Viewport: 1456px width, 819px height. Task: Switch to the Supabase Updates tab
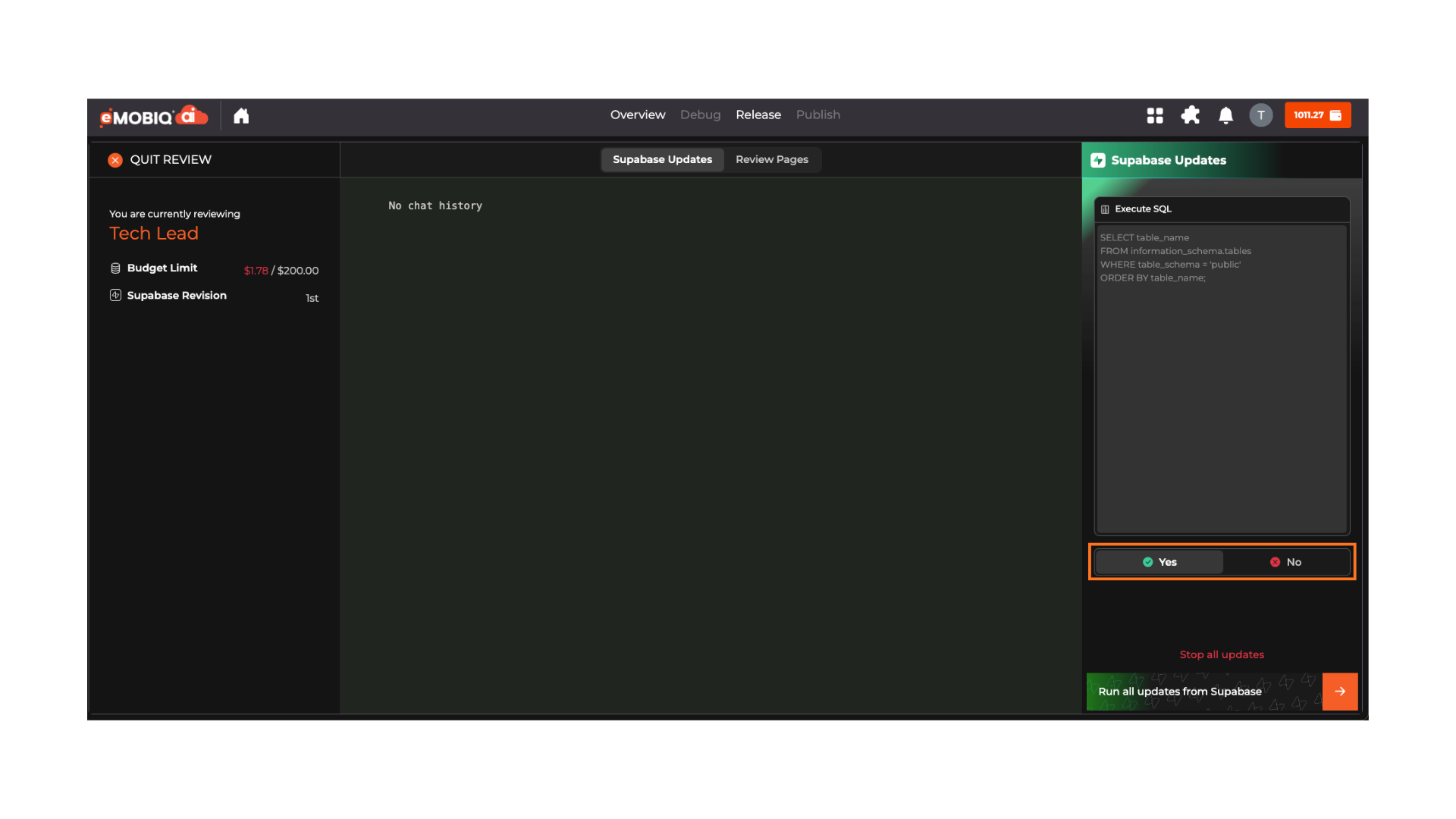tap(662, 159)
